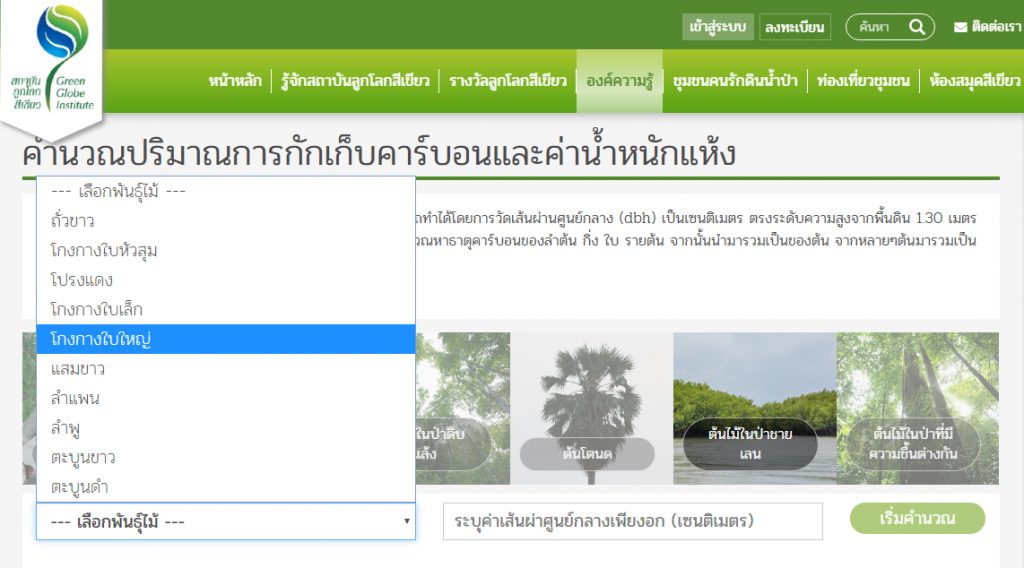Go to รางวัลลูกโลกสีเขียว menu

point(508,81)
